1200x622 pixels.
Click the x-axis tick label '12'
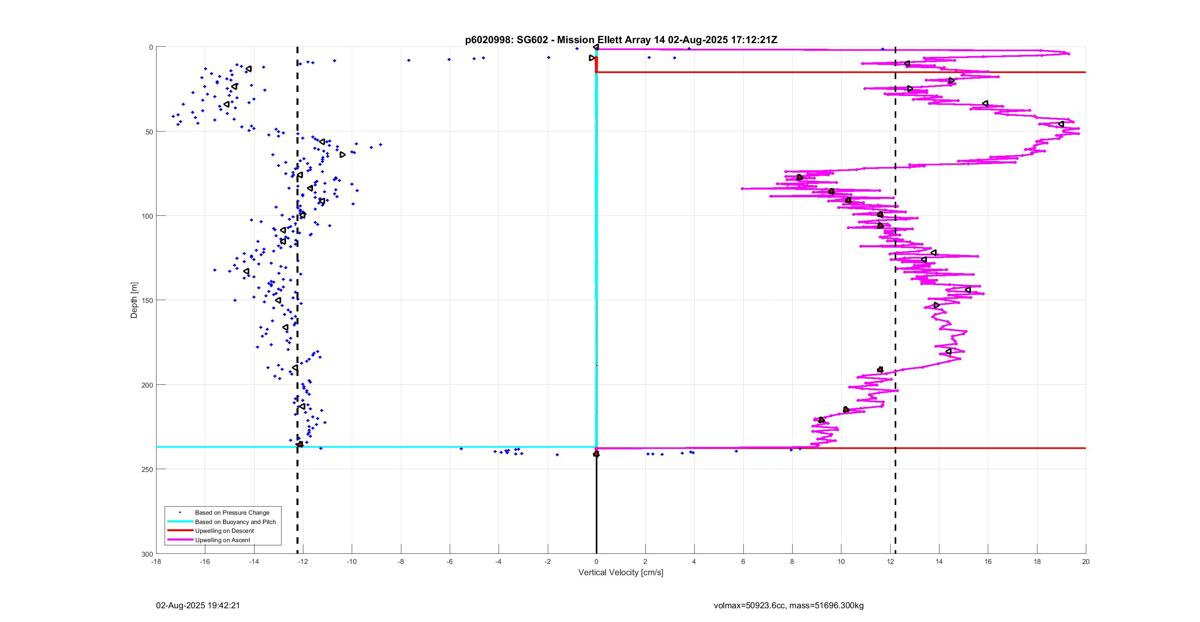(890, 562)
